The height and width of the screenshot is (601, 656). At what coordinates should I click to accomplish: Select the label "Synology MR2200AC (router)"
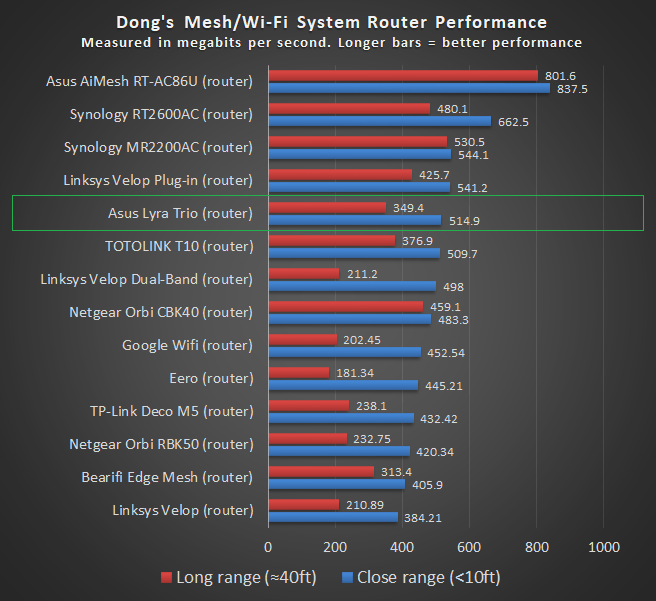point(158,147)
